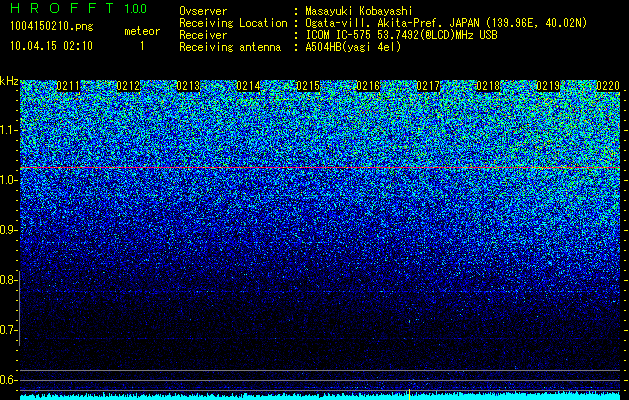Image resolution: width=629 pixels, height=400 pixels.
Task: Click the date stamp 10.04.15 02:10
Action: [51, 46]
